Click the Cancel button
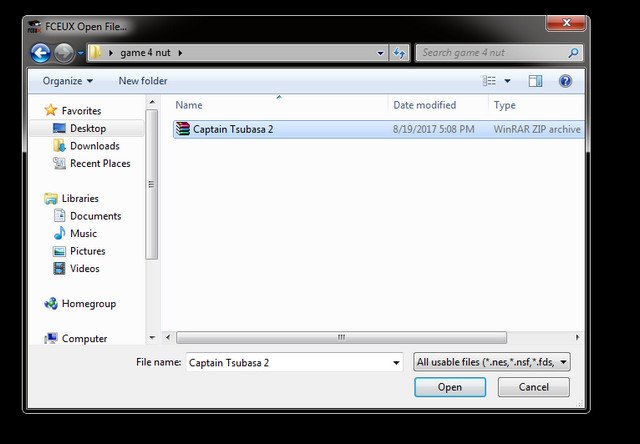The height and width of the screenshot is (444, 640). click(533, 387)
